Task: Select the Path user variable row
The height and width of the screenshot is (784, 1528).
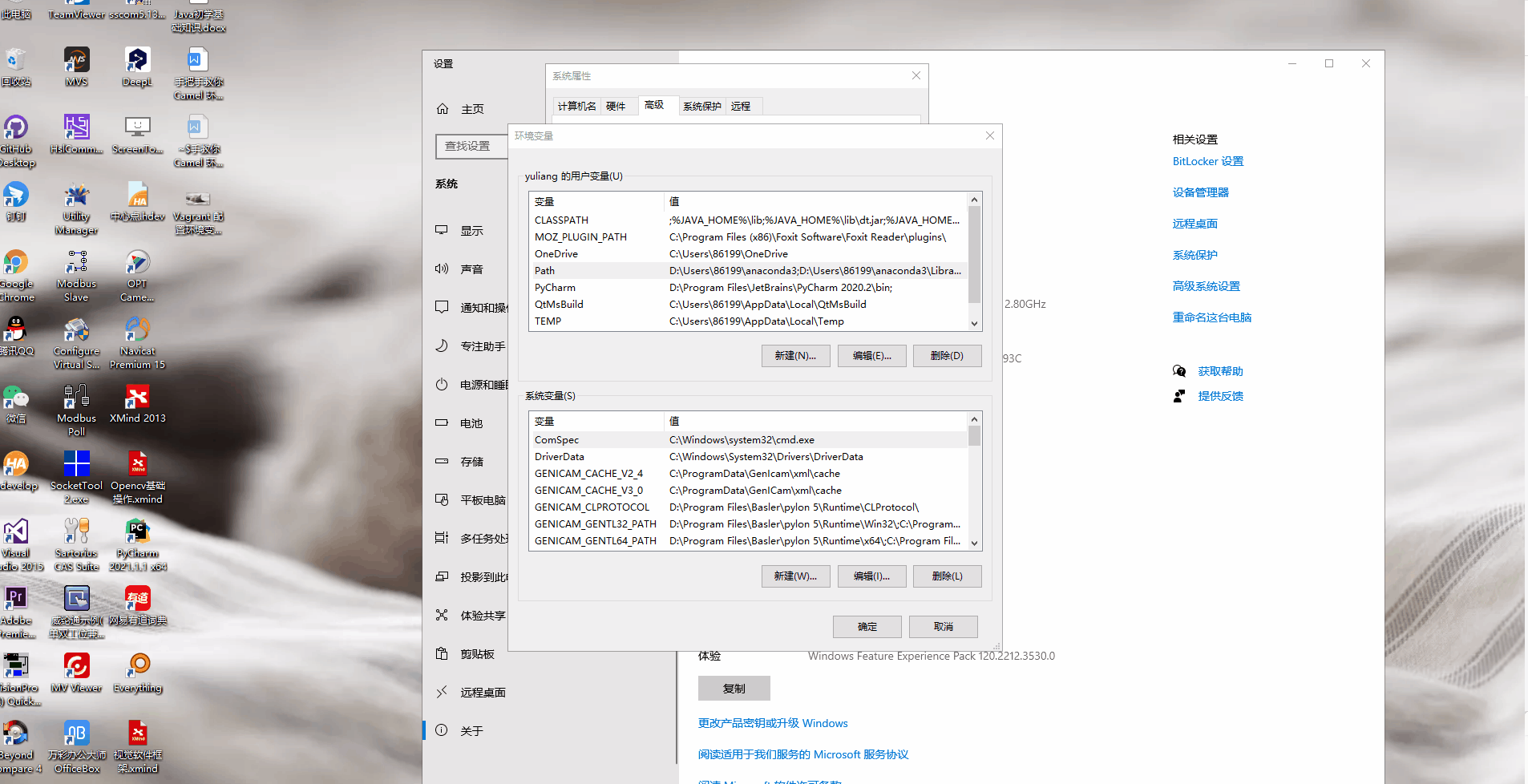Action: pos(748,271)
